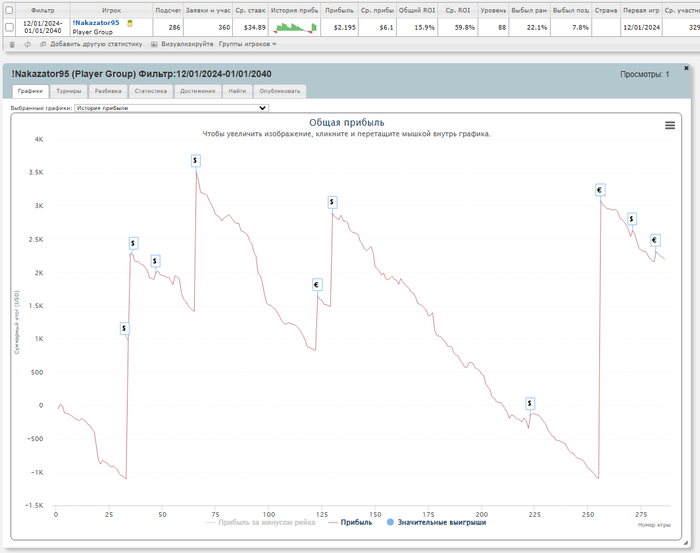
Task: Click the Просмотры: 1 label
Action: 644,75
